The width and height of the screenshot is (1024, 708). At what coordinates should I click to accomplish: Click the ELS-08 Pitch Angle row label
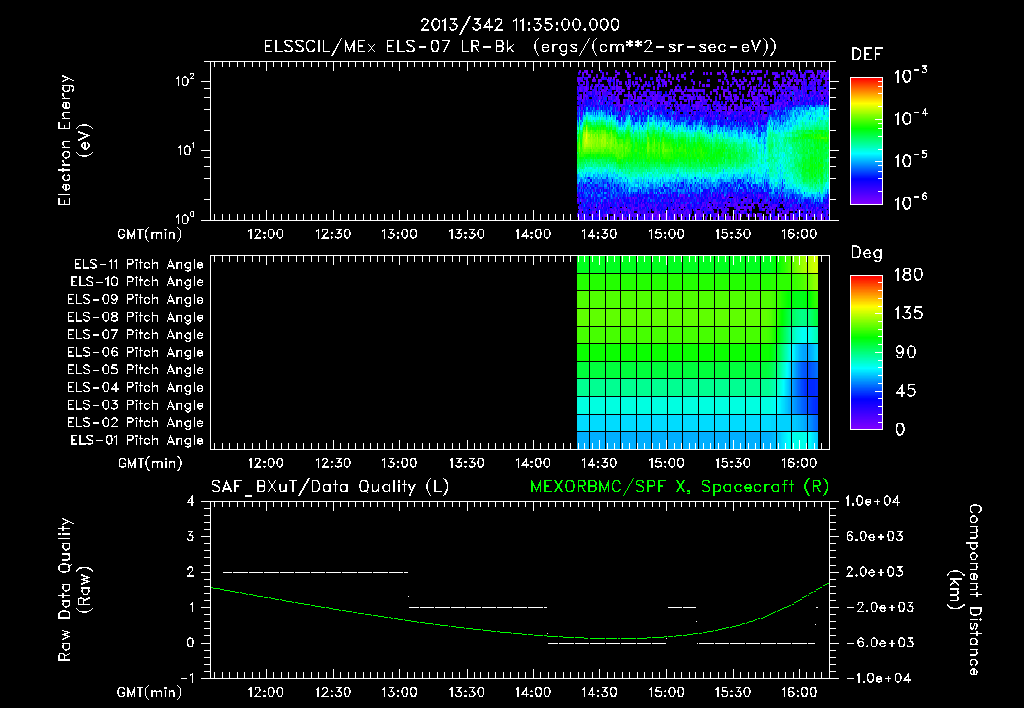click(x=135, y=317)
